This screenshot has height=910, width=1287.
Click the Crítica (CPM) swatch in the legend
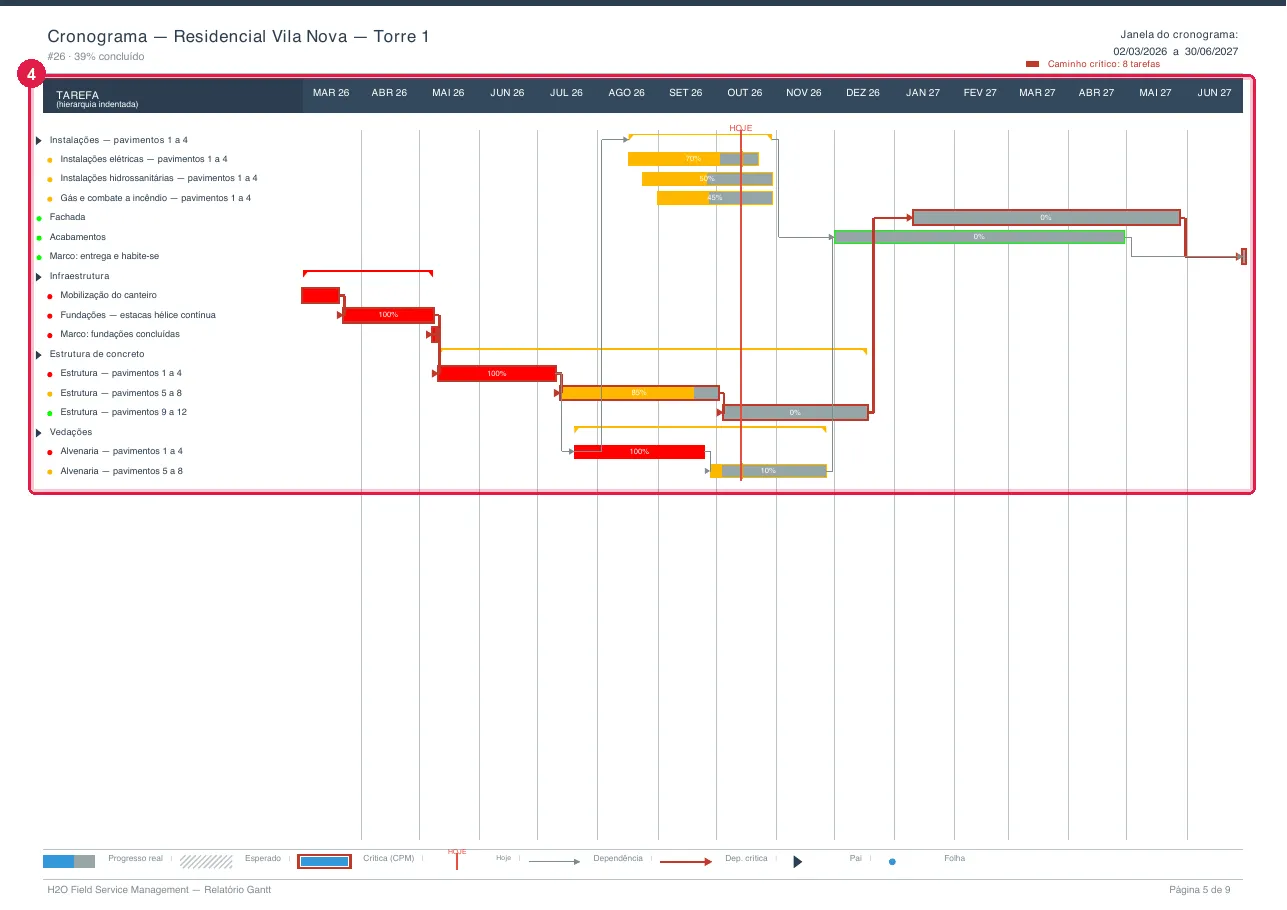[325, 861]
